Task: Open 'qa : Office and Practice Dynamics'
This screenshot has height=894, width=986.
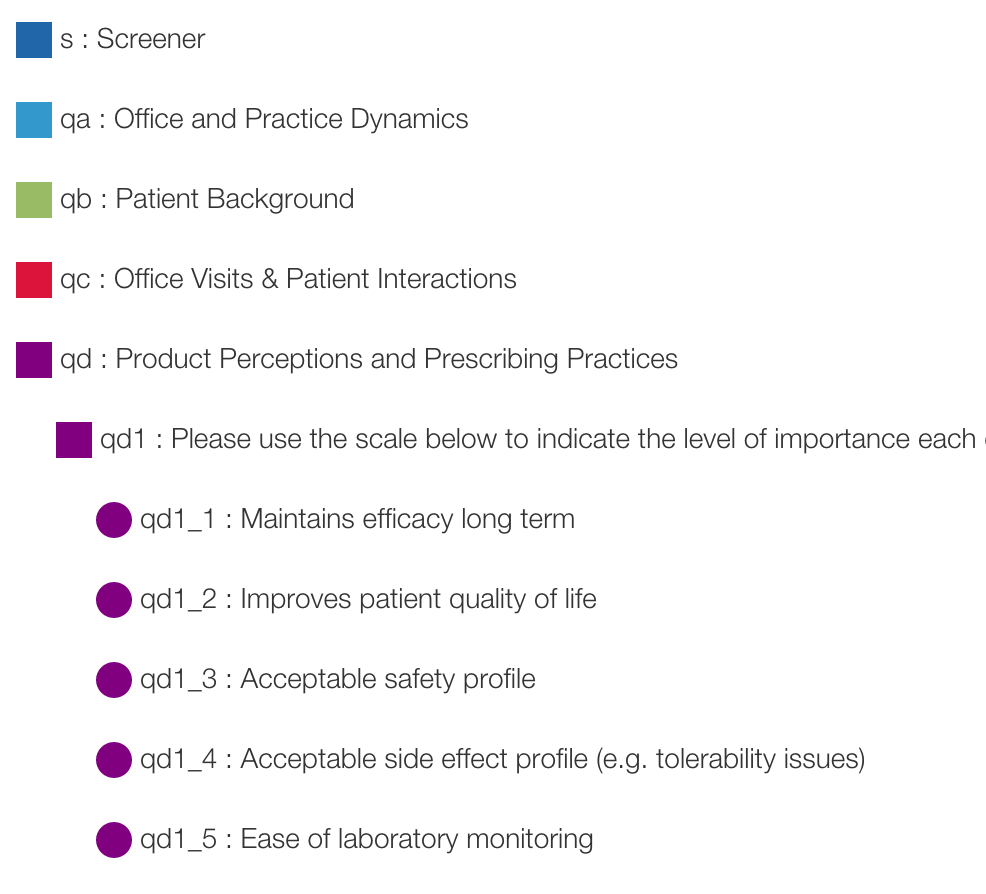Action: click(264, 120)
